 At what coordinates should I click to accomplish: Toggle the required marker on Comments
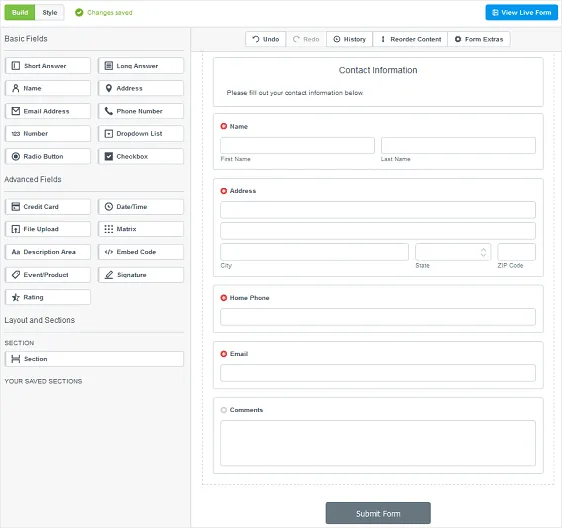pyautogui.click(x=224, y=410)
